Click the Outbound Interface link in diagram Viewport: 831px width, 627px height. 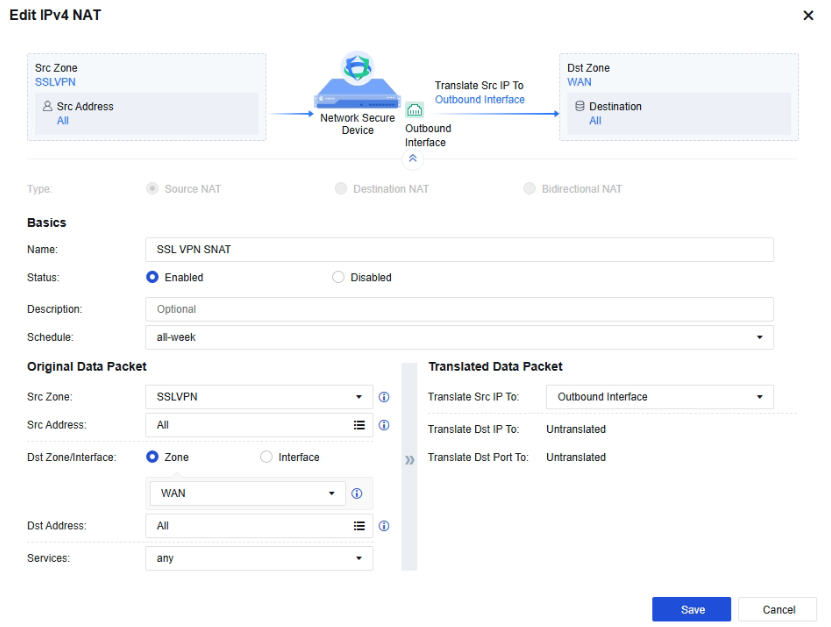480,100
